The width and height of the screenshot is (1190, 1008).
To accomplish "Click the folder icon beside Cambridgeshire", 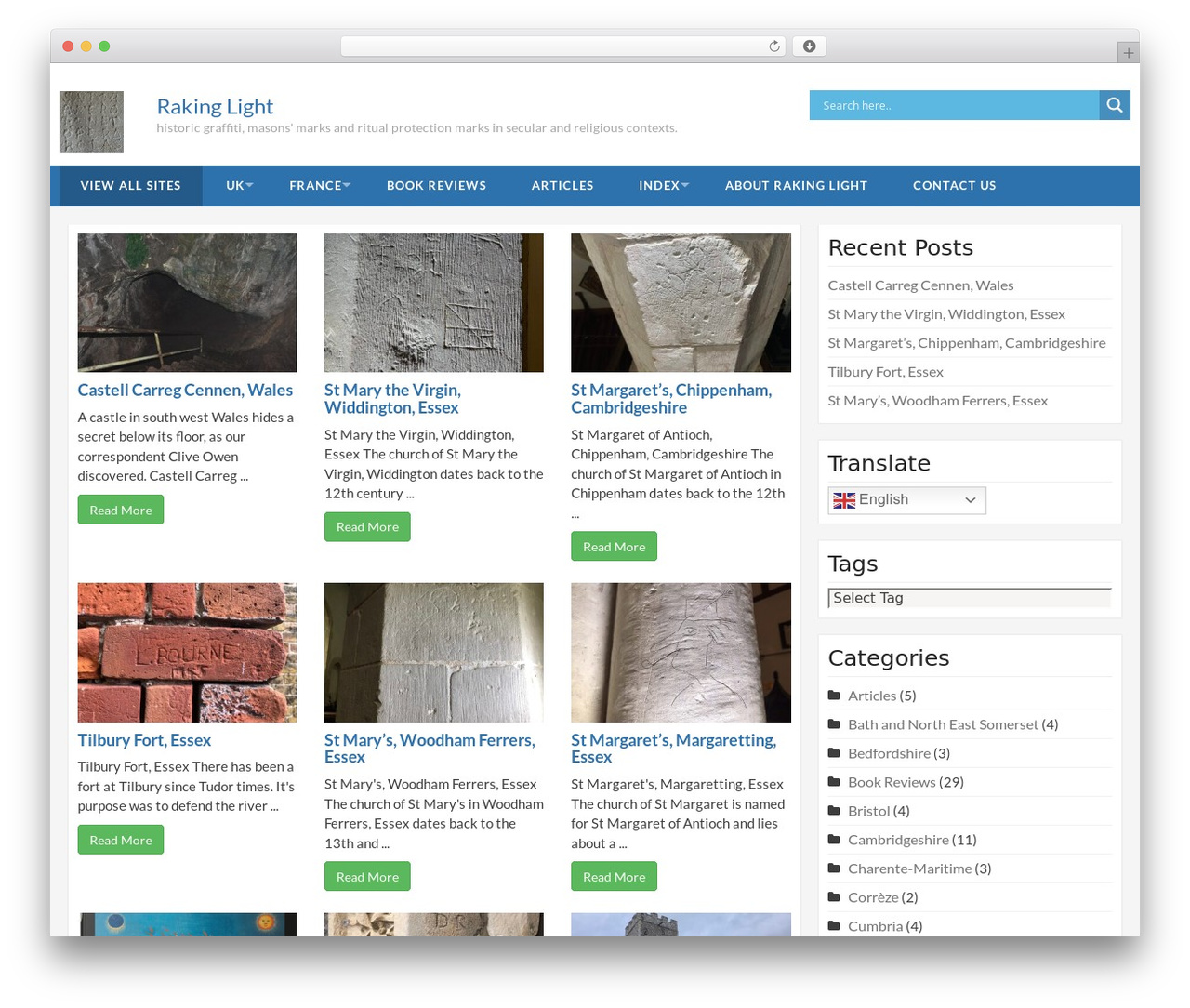I will (834, 839).
